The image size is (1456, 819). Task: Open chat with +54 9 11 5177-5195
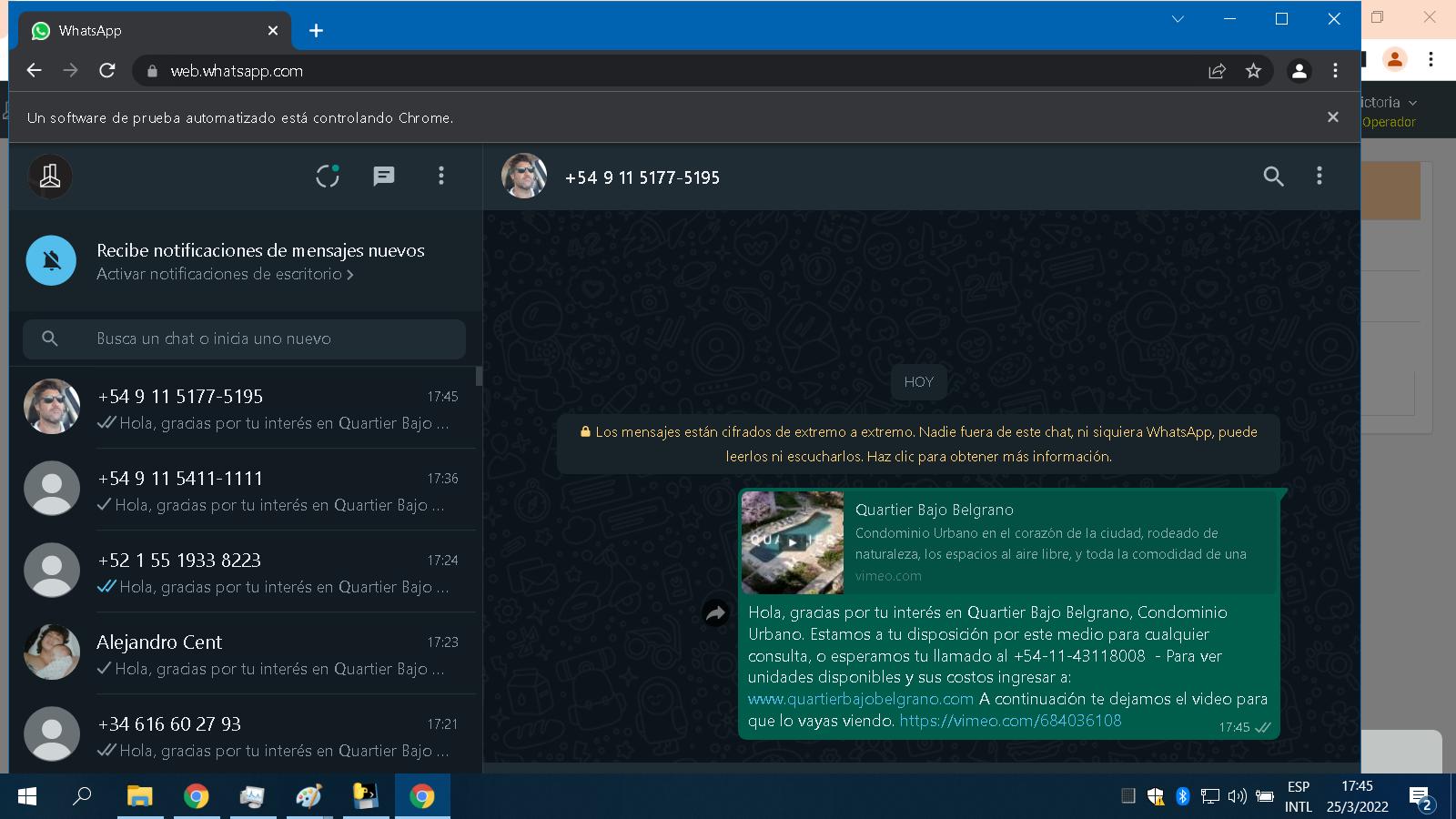[x=243, y=408]
